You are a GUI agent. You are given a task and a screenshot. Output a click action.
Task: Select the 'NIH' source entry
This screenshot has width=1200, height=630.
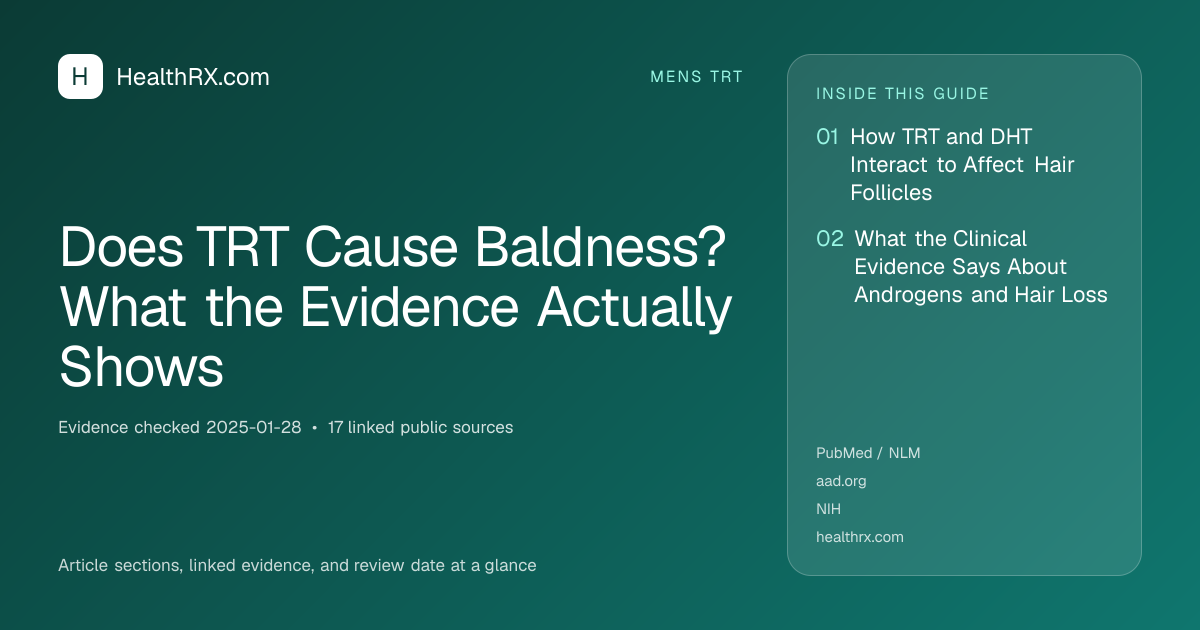pos(828,509)
